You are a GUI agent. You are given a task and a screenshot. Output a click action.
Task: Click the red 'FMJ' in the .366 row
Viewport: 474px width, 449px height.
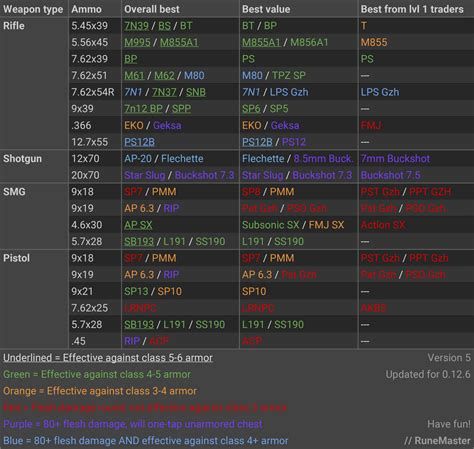tap(371, 125)
